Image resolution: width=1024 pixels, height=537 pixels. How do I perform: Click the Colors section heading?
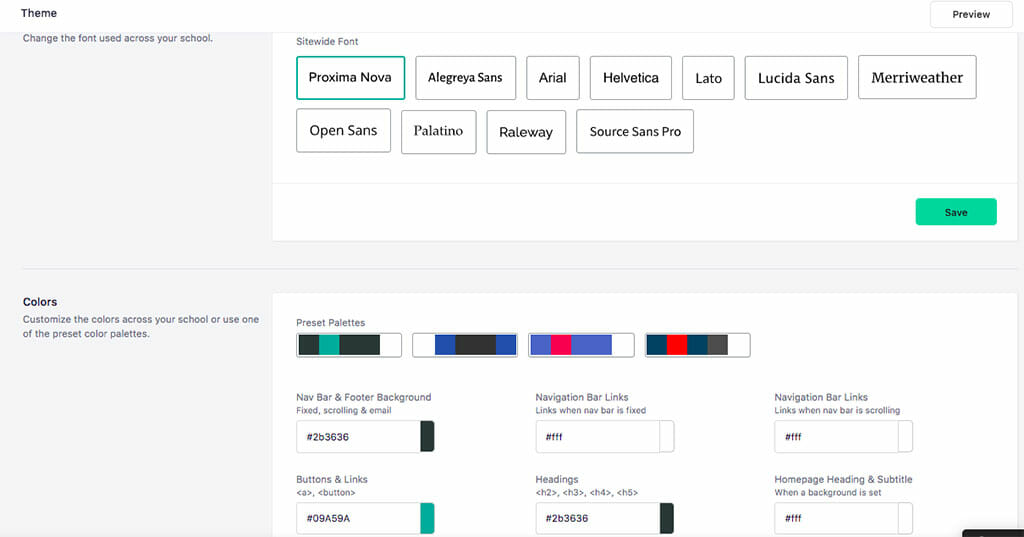[40, 302]
